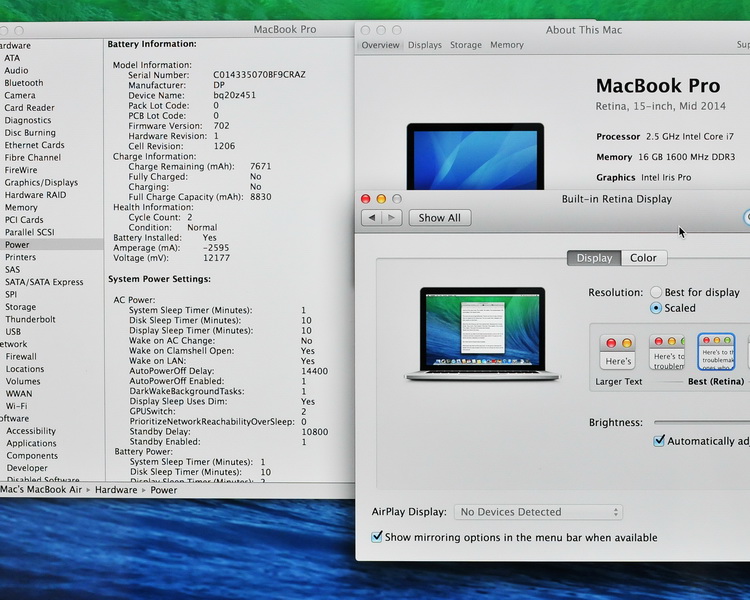The height and width of the screenshot is (600, 750).
Task: Select the Best (Retina) resolution thumbnail
Action: [x=716, y=352]
